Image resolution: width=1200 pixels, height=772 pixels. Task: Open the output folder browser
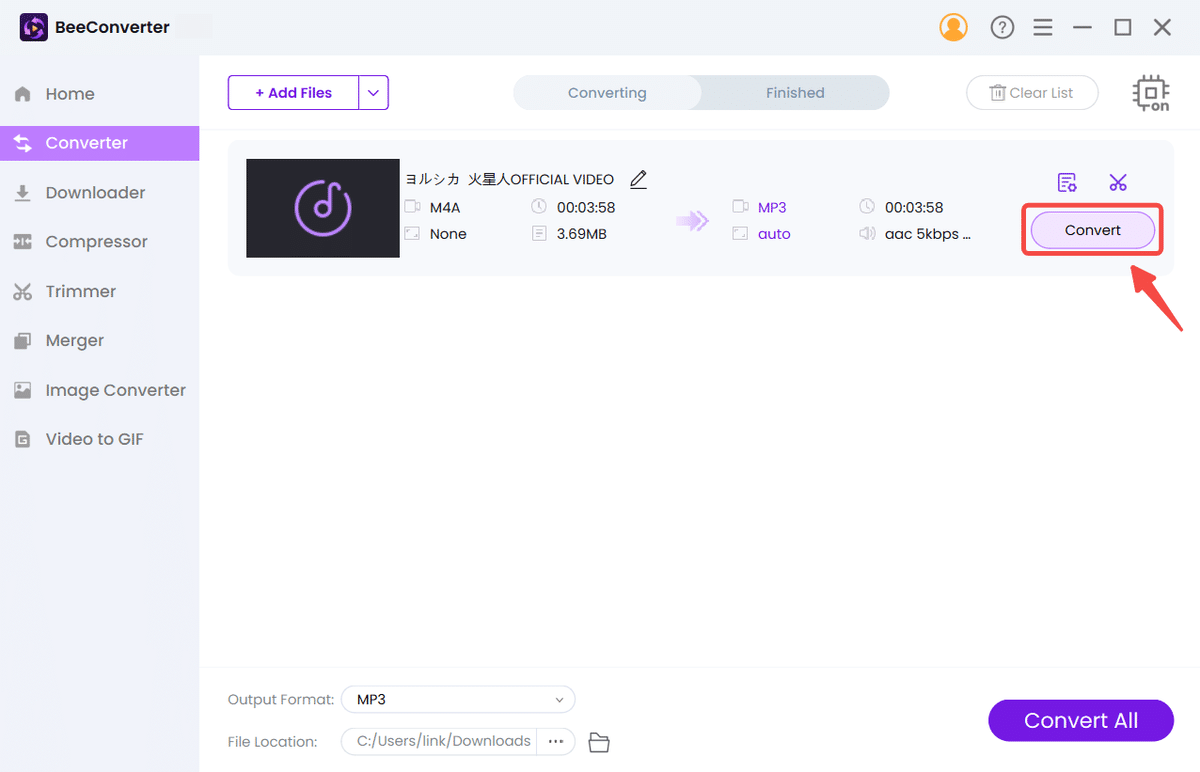(598, 742)
